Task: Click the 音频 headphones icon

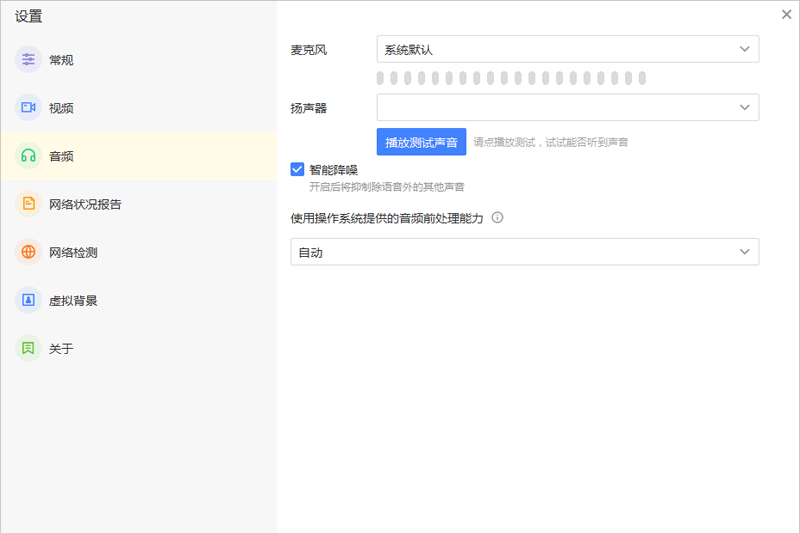Action: (29, 156)
